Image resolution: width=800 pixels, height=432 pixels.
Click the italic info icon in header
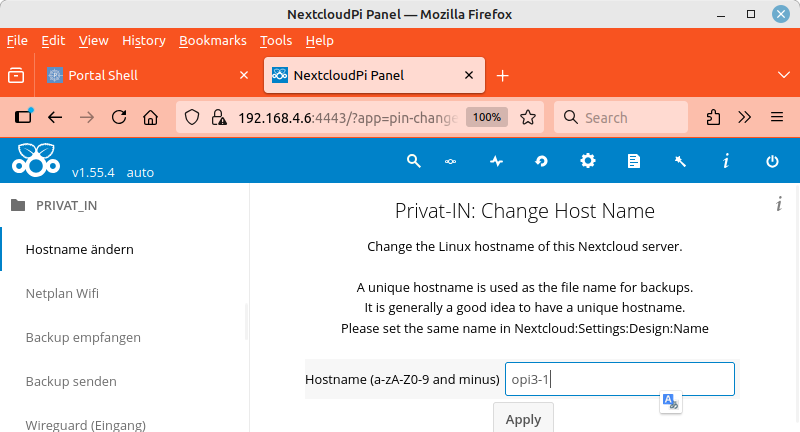[x=726, y=160]
